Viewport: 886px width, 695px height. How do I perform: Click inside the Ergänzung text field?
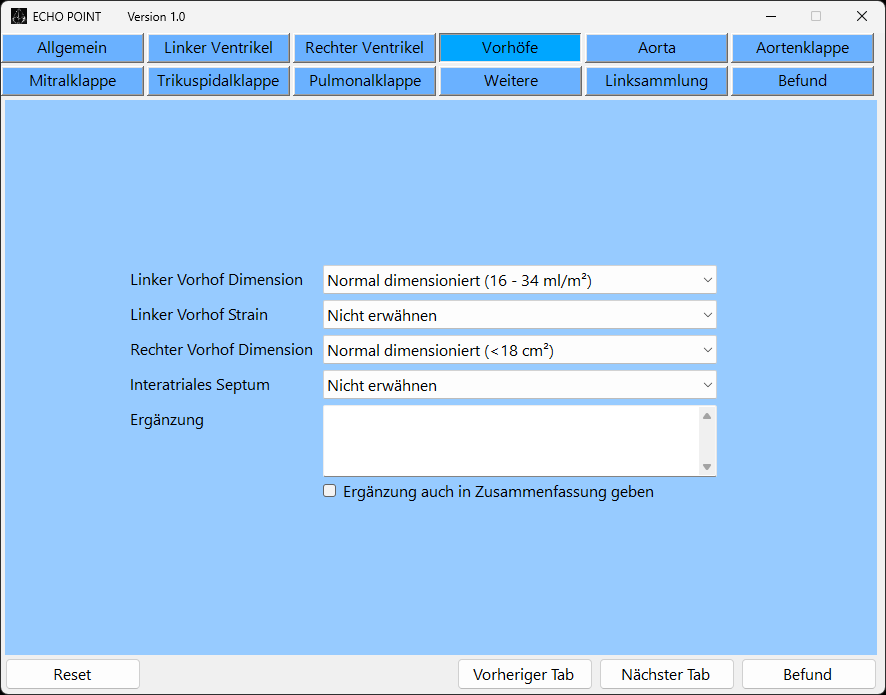(510, 440)
